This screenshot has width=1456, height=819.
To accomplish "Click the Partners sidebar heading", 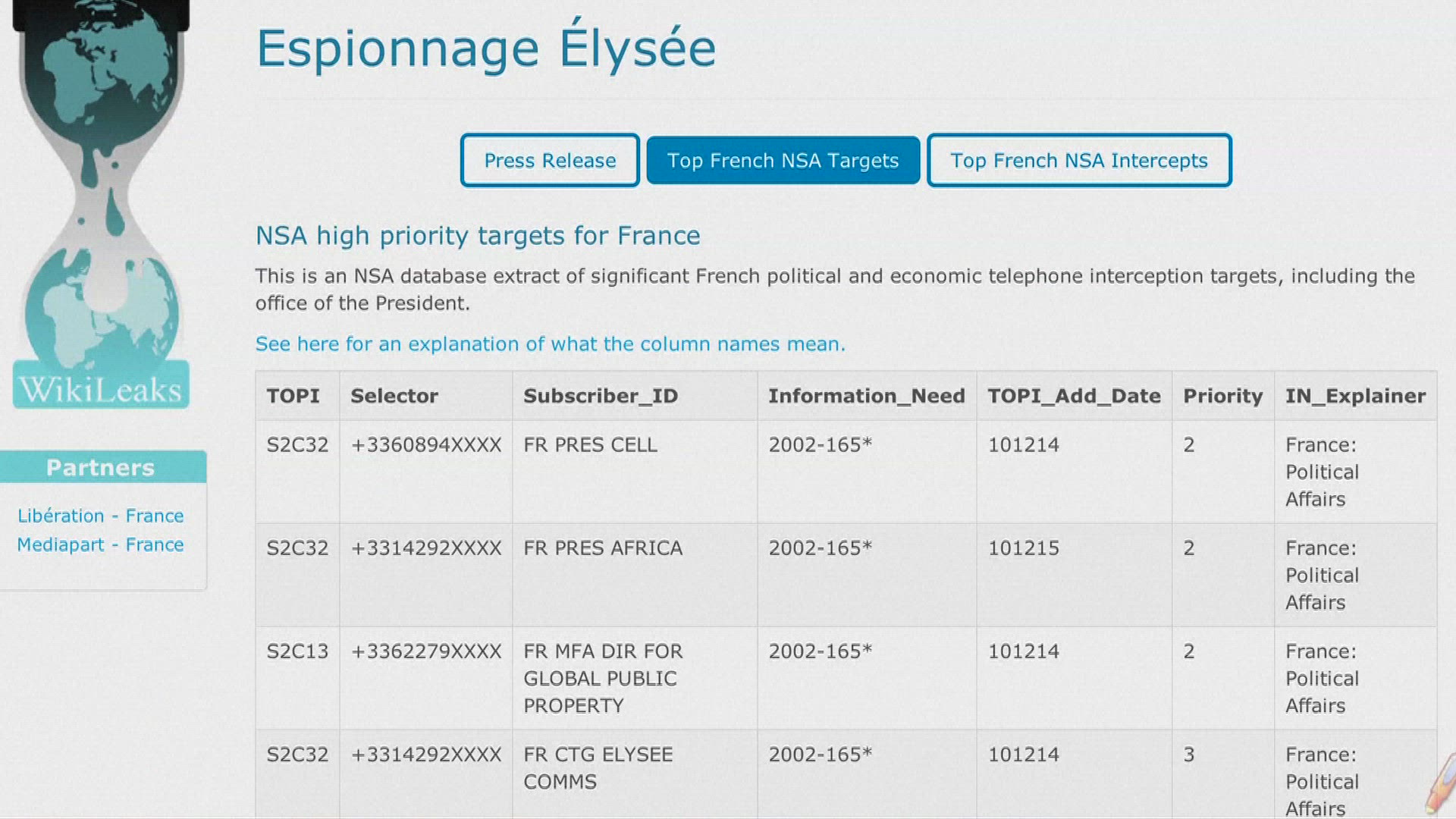I will coord(101,467).
